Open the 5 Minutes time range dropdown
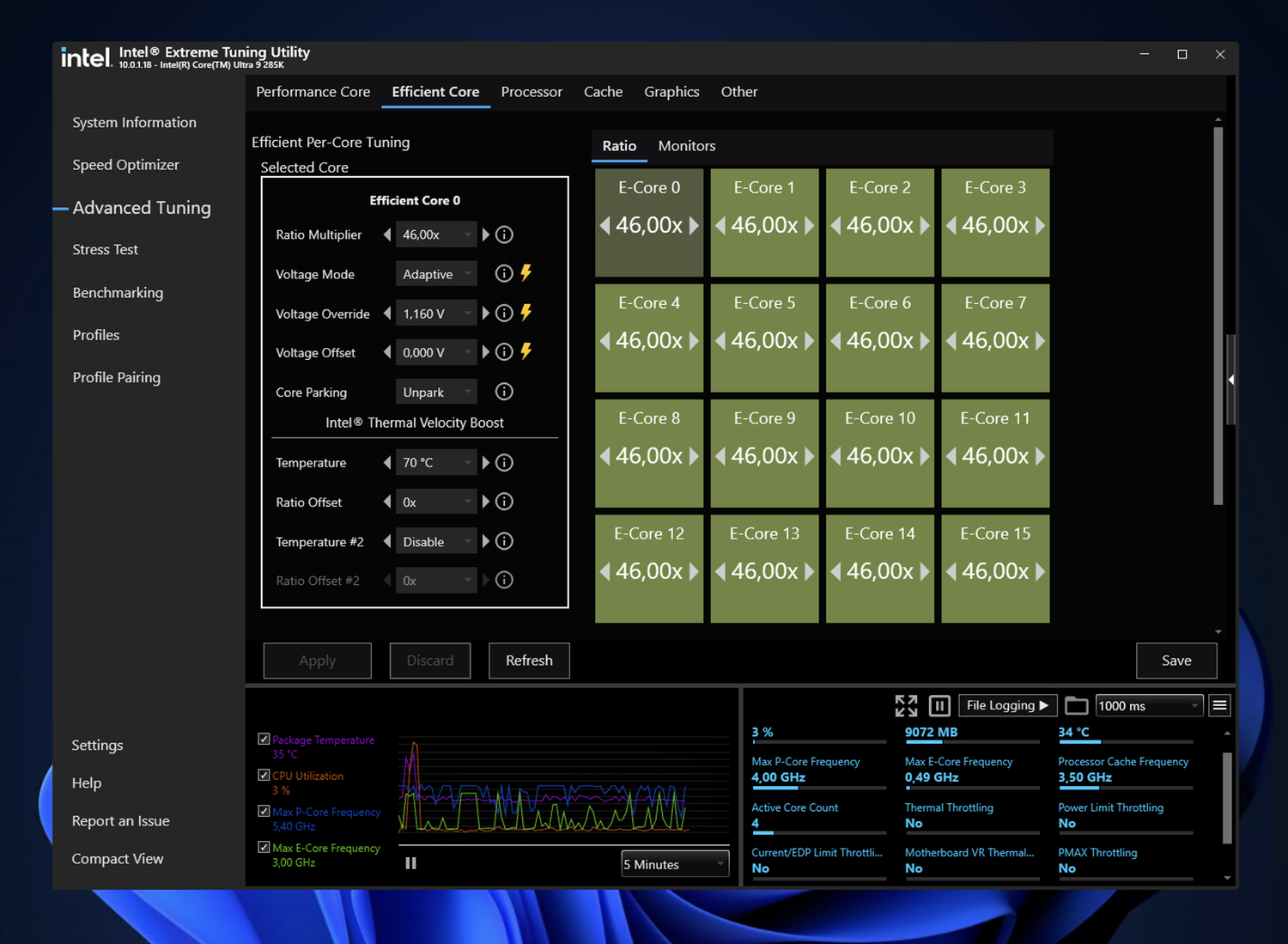 pyautogui.click(x=675, y=864)
